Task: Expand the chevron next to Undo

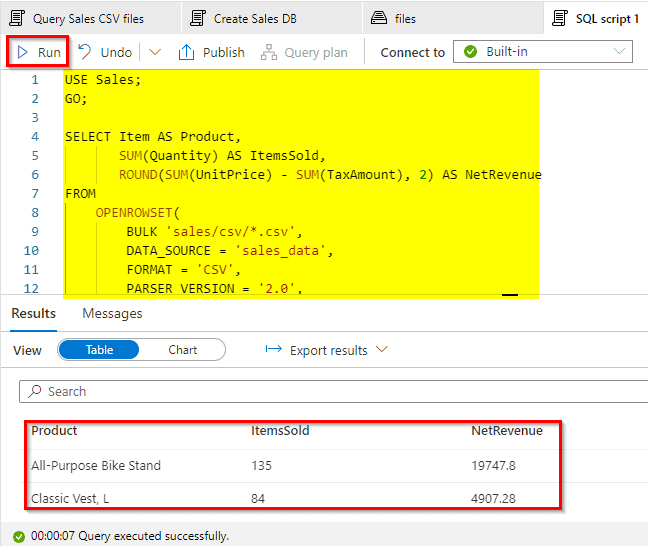Action: tap(154, 52)
